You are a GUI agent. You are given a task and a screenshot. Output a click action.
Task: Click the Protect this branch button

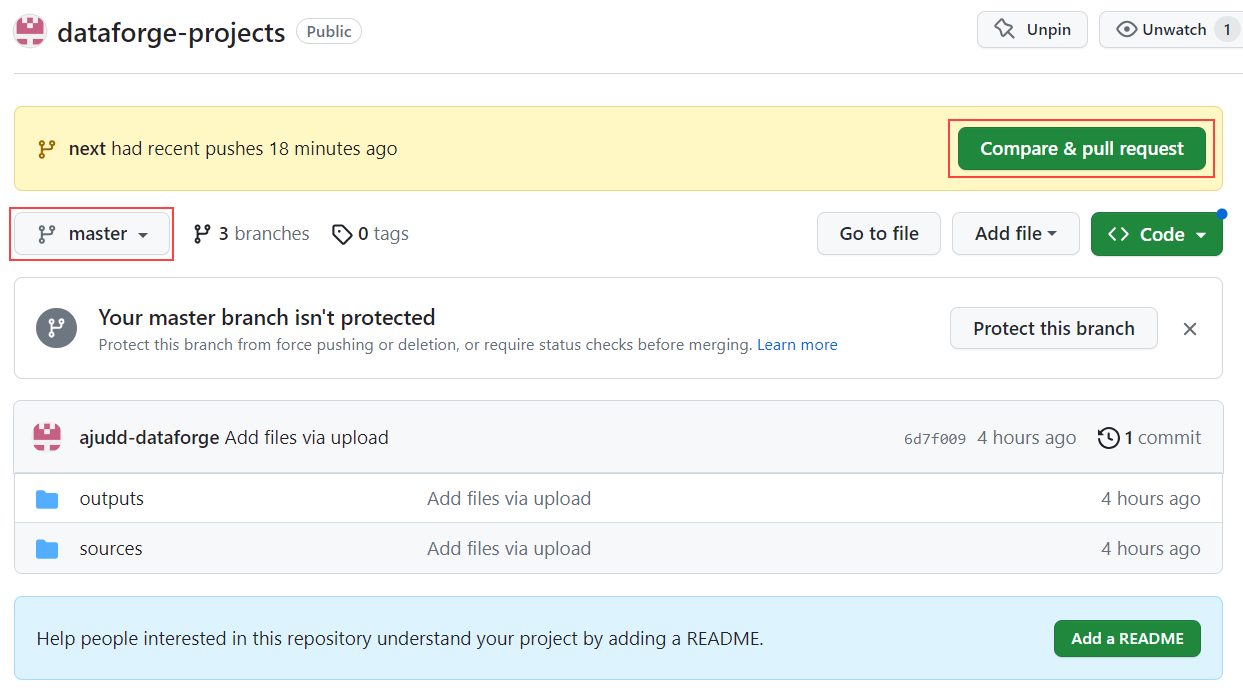tap(1054, 328)
